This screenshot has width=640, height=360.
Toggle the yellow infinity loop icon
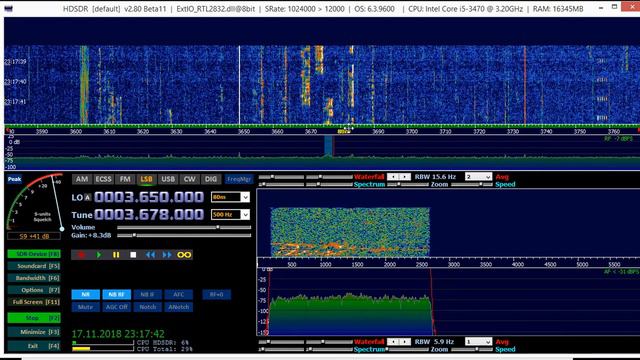click(184, 255)
